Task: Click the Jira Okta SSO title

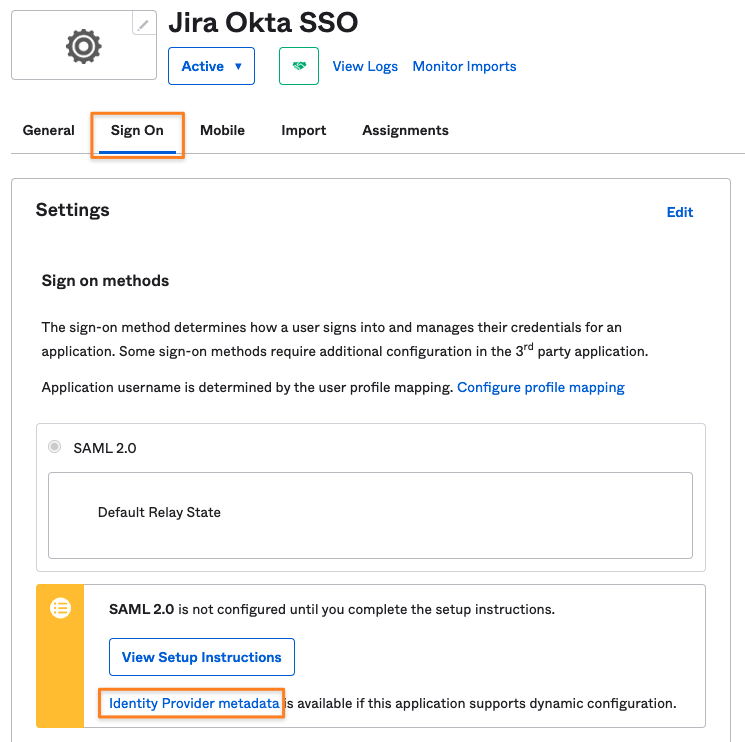Action: pyautogui.click(x=263, y=22)
